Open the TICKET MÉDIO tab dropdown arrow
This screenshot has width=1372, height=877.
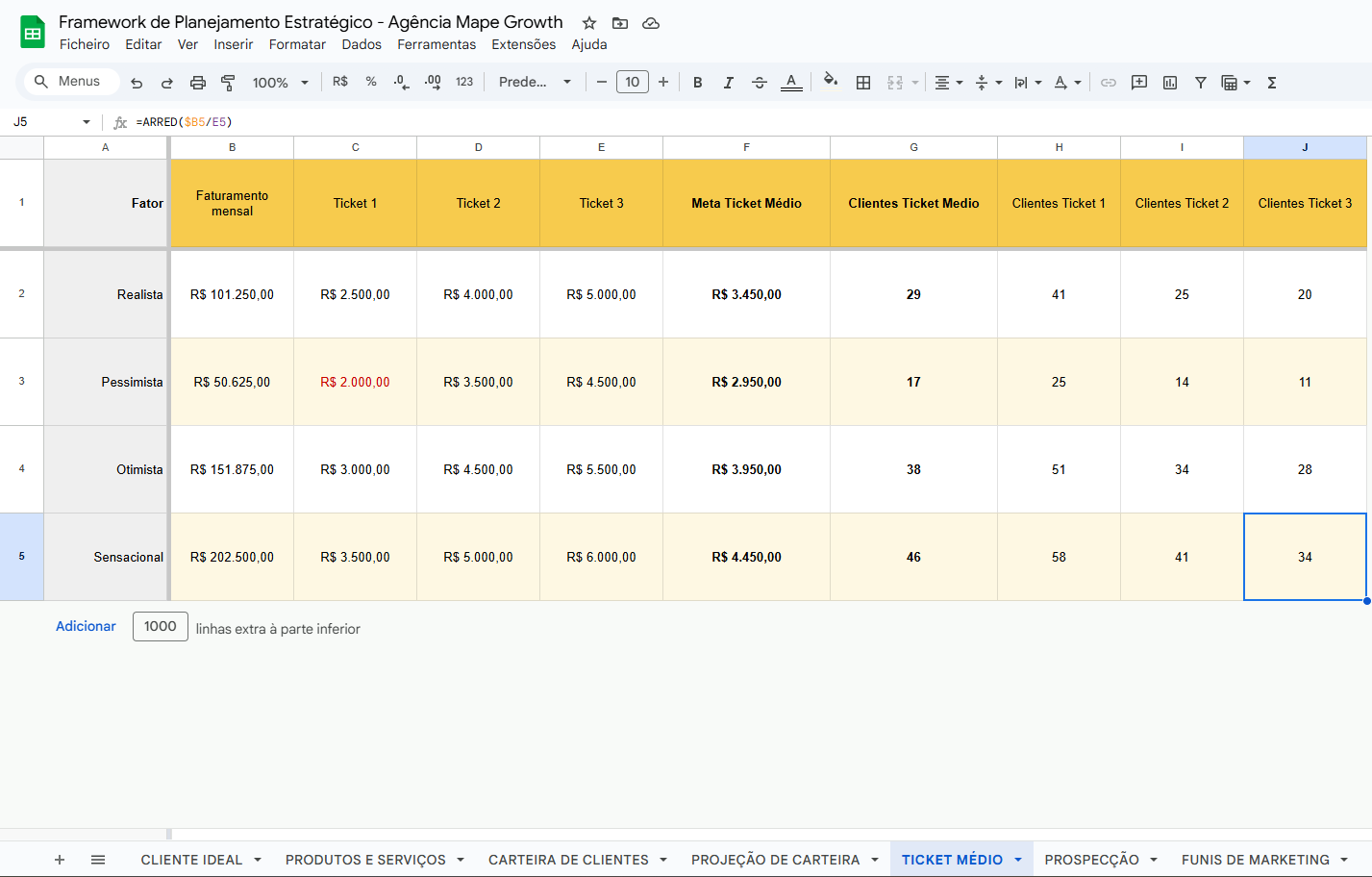1018,860
